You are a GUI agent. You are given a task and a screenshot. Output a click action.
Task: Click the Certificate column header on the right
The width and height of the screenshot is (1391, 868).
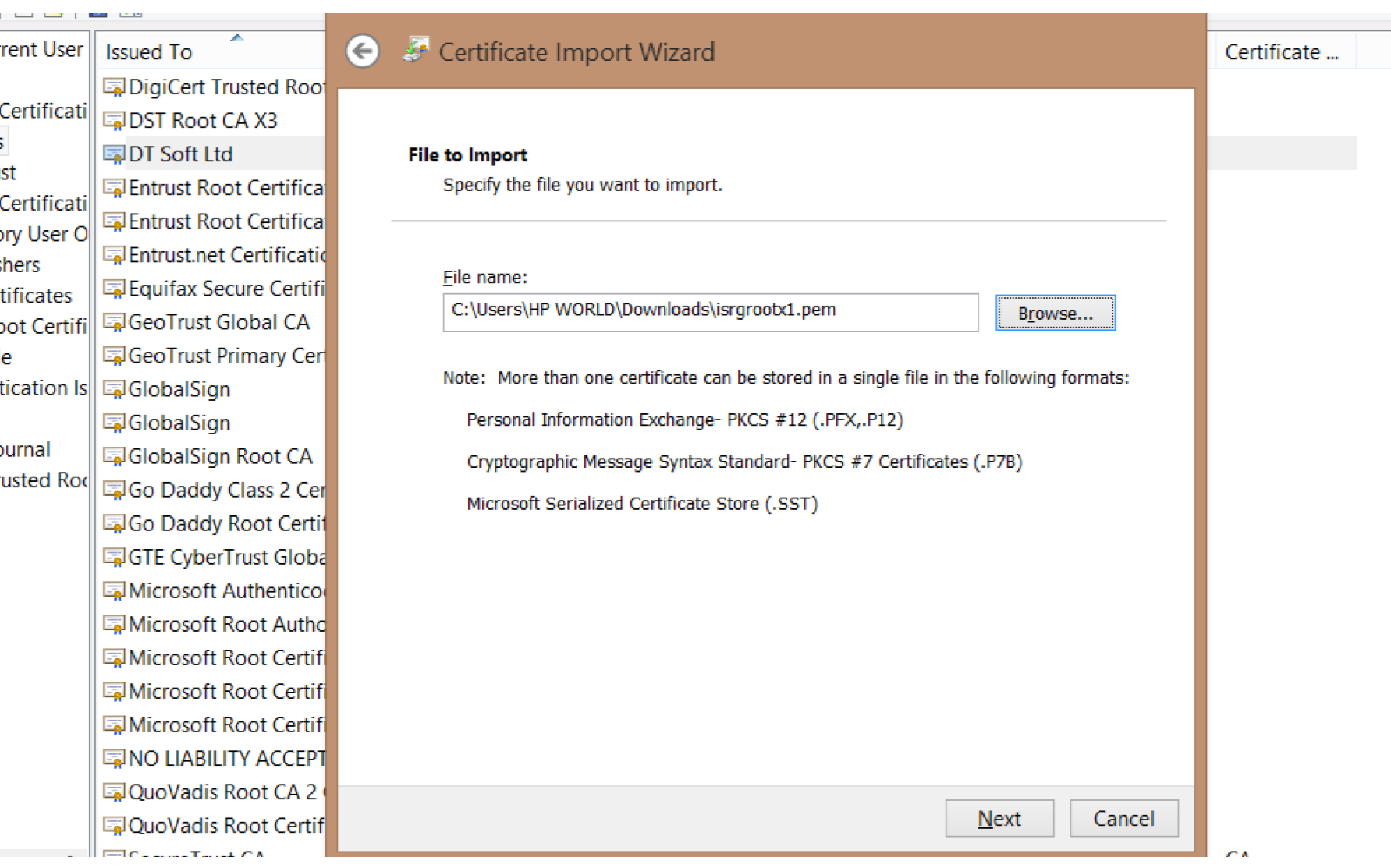[1280, 52]
